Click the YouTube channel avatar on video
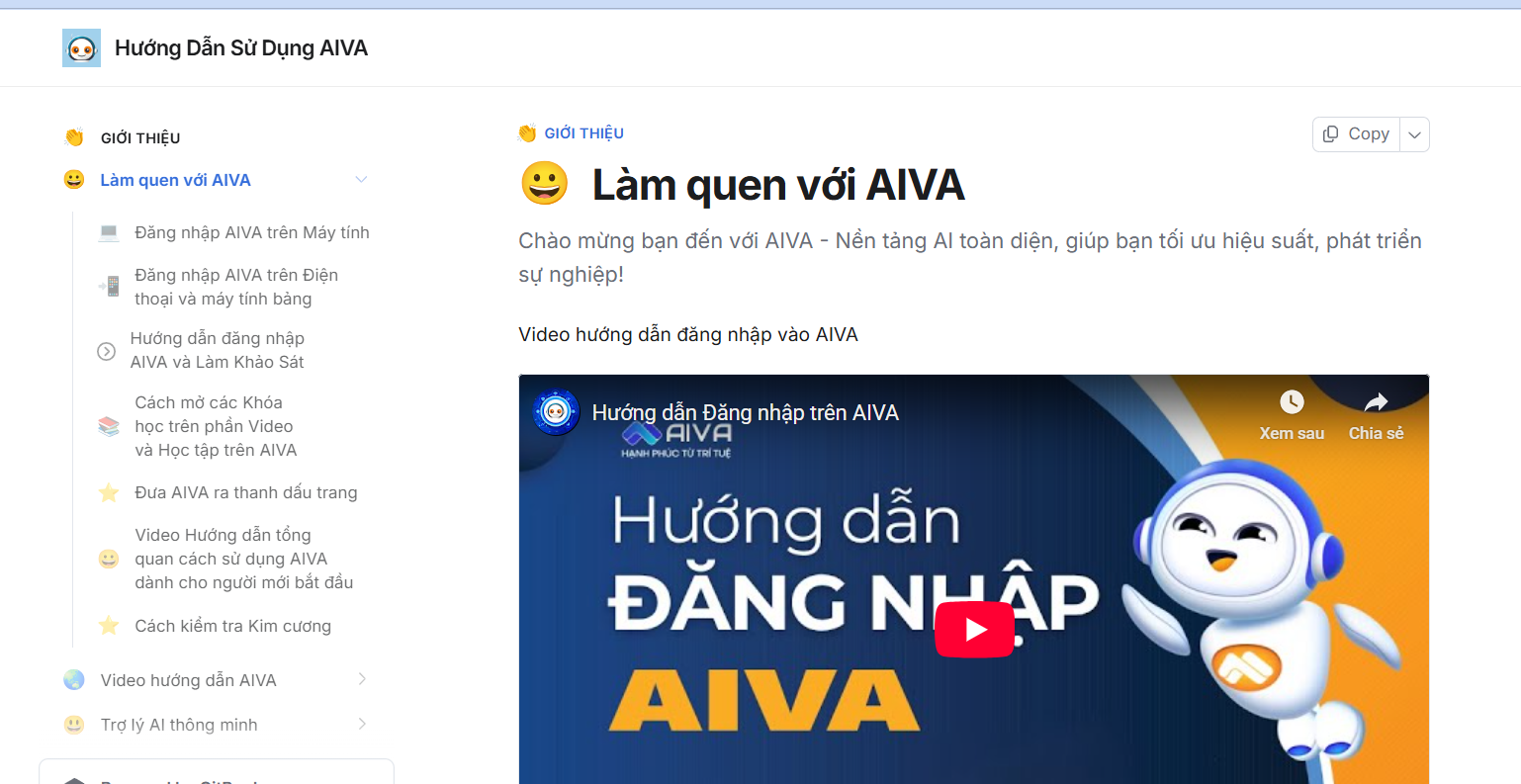 [556, 412]
